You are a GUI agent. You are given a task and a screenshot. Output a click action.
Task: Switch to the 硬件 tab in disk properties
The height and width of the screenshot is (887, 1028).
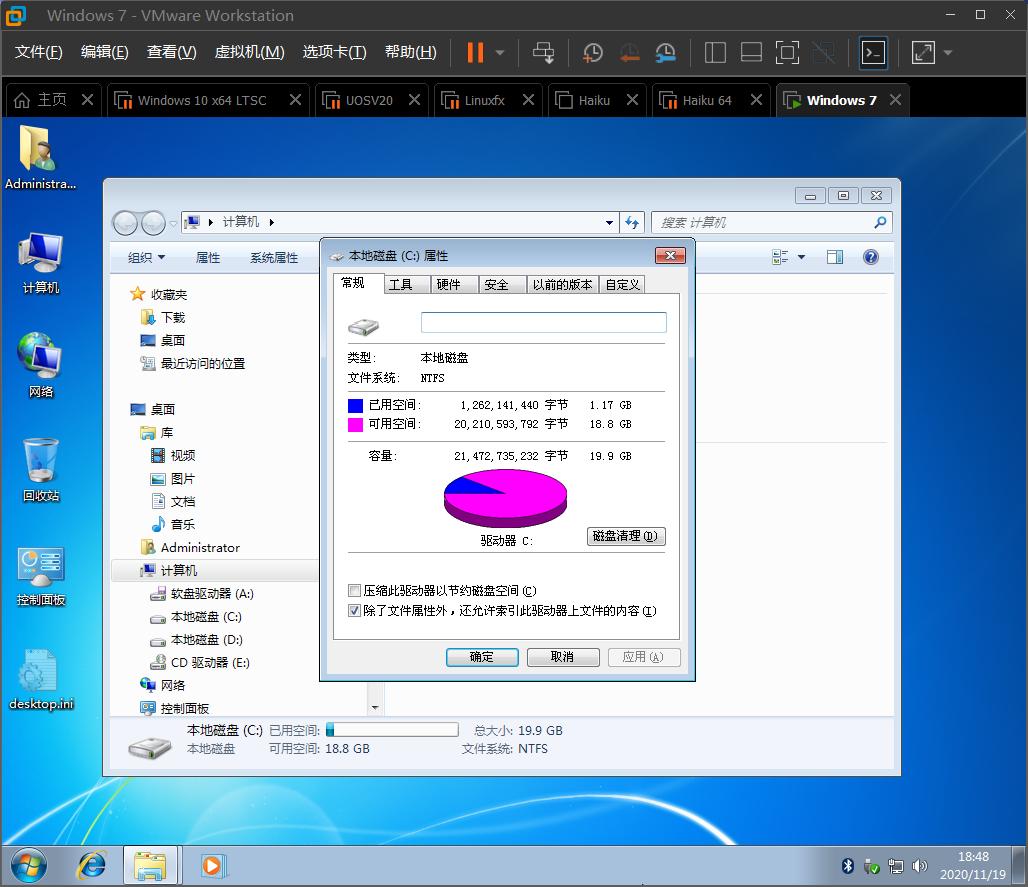coord(452,284)
